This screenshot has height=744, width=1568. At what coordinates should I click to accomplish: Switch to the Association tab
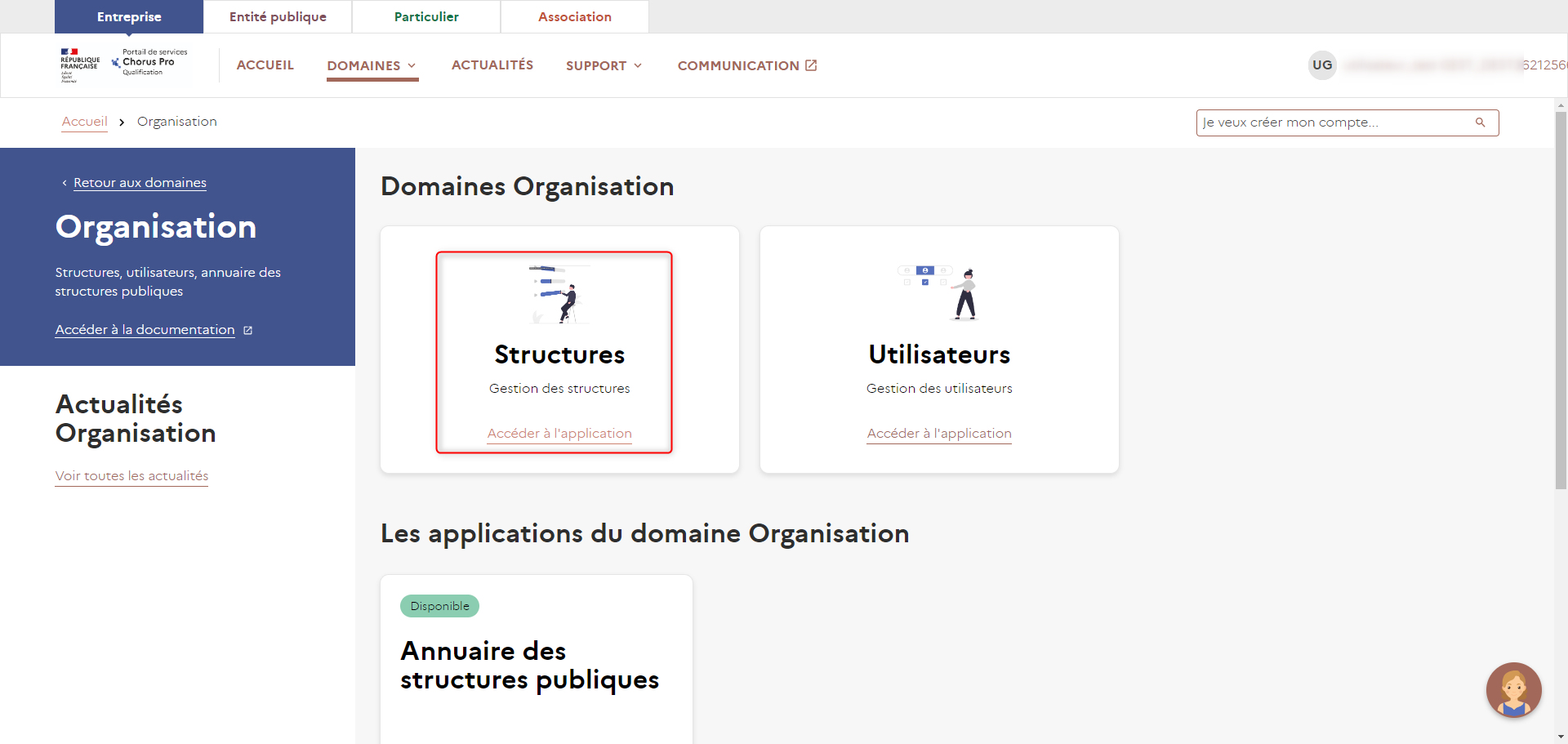coord(574,17)
